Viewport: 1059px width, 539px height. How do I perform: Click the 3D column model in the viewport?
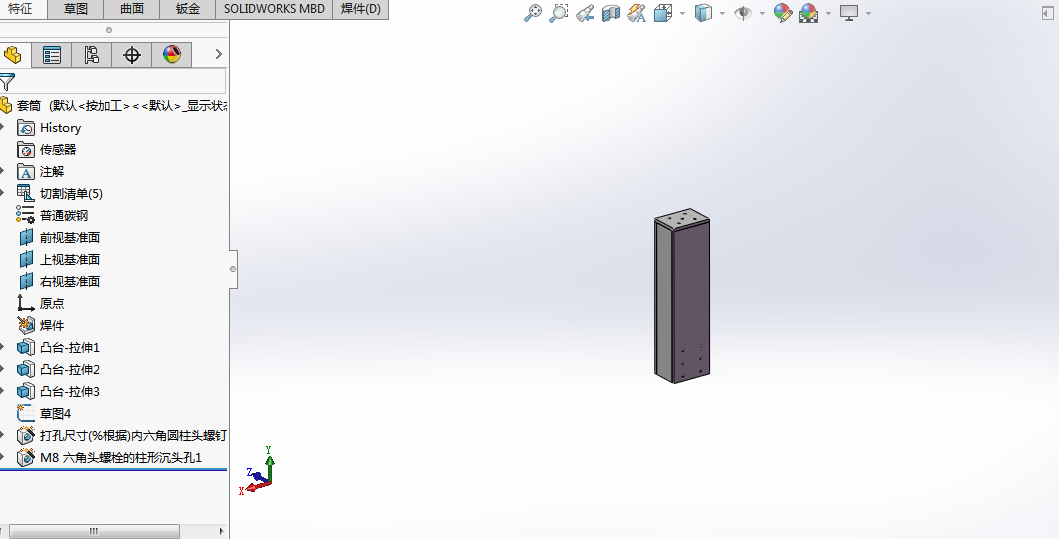682,296
